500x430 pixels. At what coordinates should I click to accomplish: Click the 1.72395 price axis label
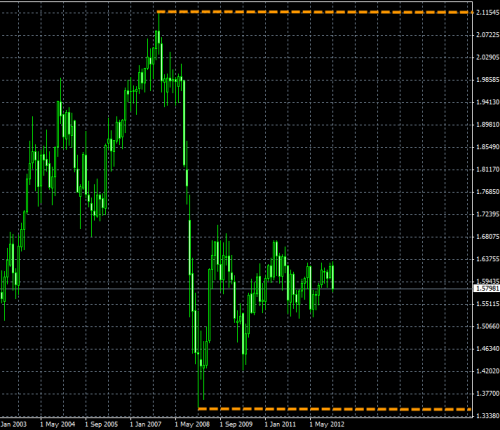coord(488,214)
